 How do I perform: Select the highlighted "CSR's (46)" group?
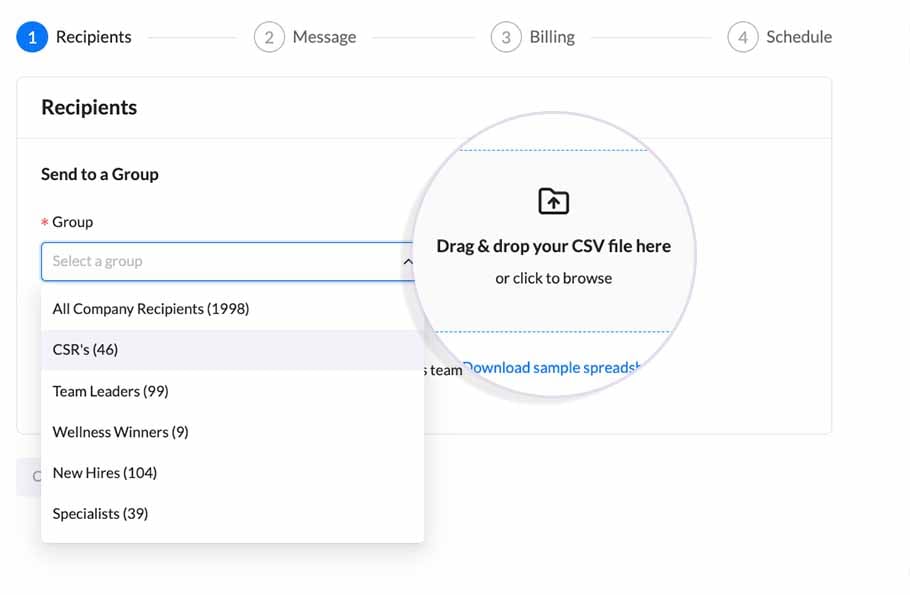pyautogui.click(x=86, y=350)
